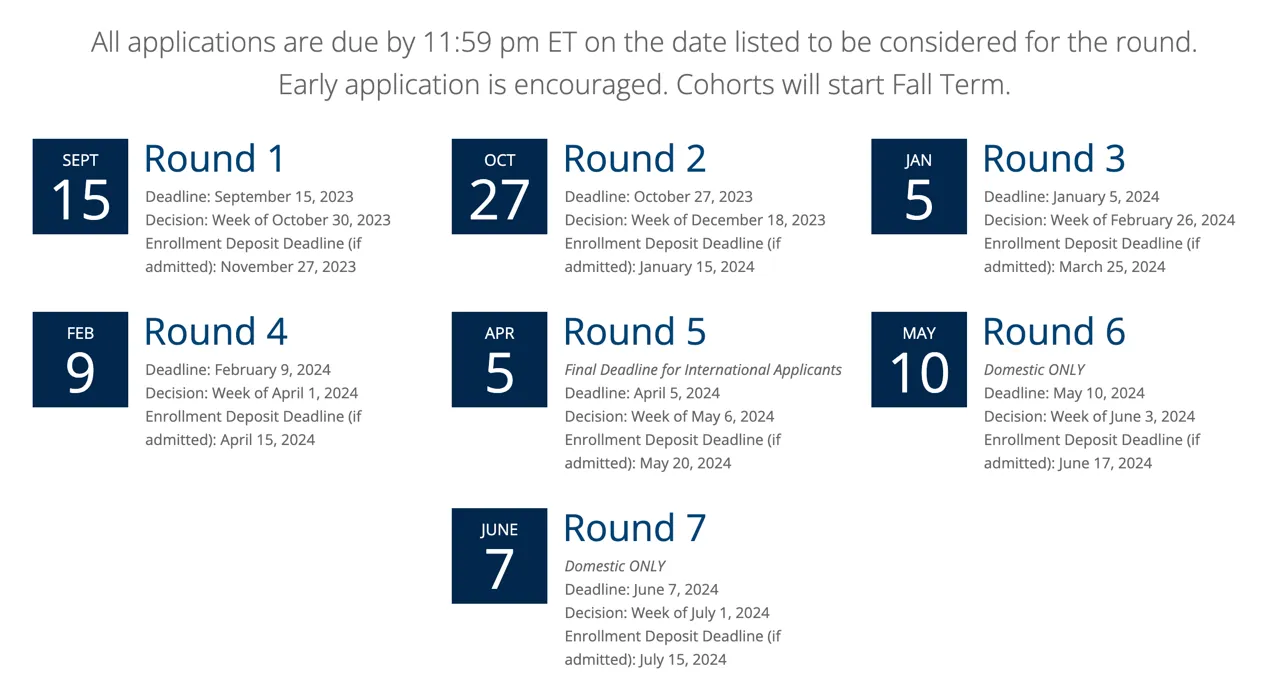Click the Round 6 heading
Viewport: 1269px width, 682px height.
click(x=1053, y=332)
